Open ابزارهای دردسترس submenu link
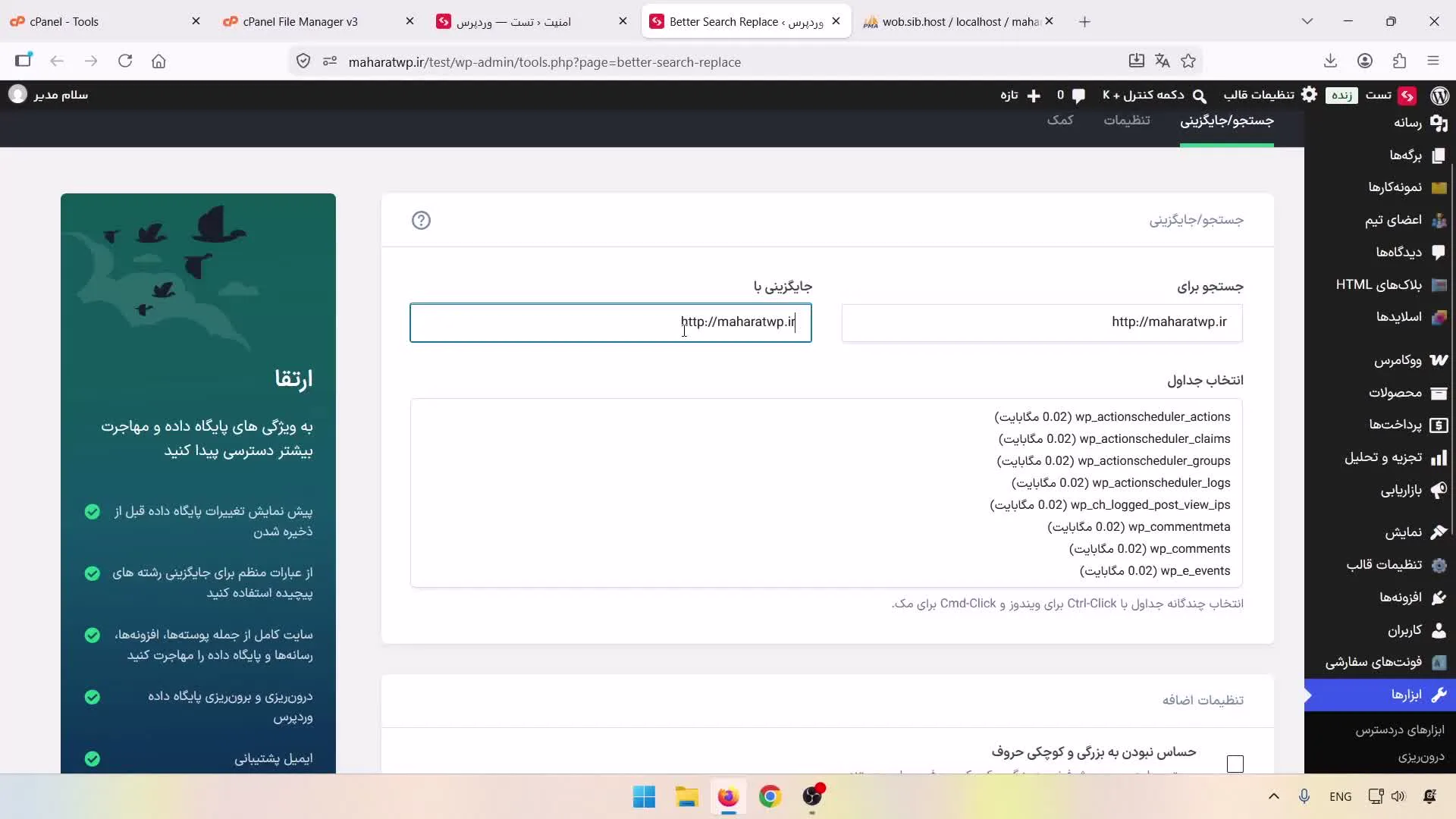1456x819 pixels. point(1400,730)
